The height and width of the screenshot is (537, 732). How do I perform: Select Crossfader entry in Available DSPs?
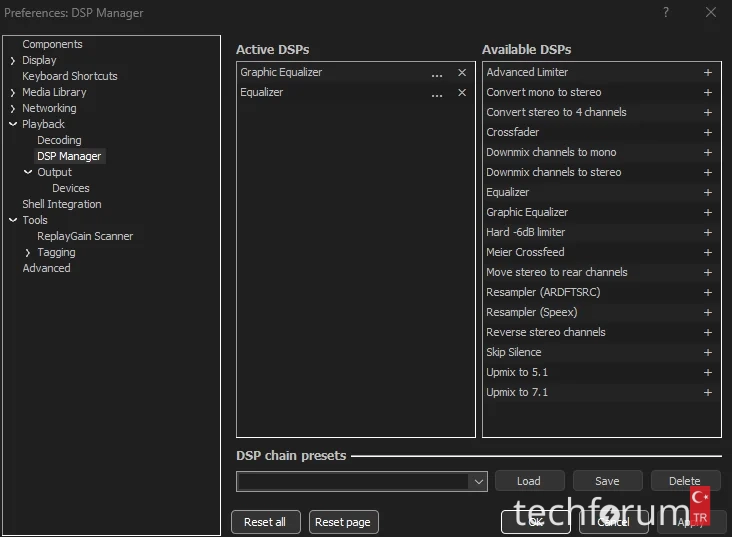point(513,132)
